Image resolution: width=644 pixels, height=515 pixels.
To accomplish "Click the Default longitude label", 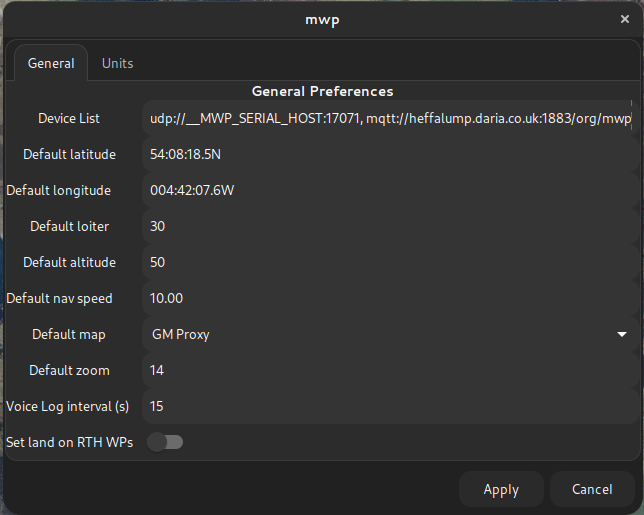I will point(59,191).
